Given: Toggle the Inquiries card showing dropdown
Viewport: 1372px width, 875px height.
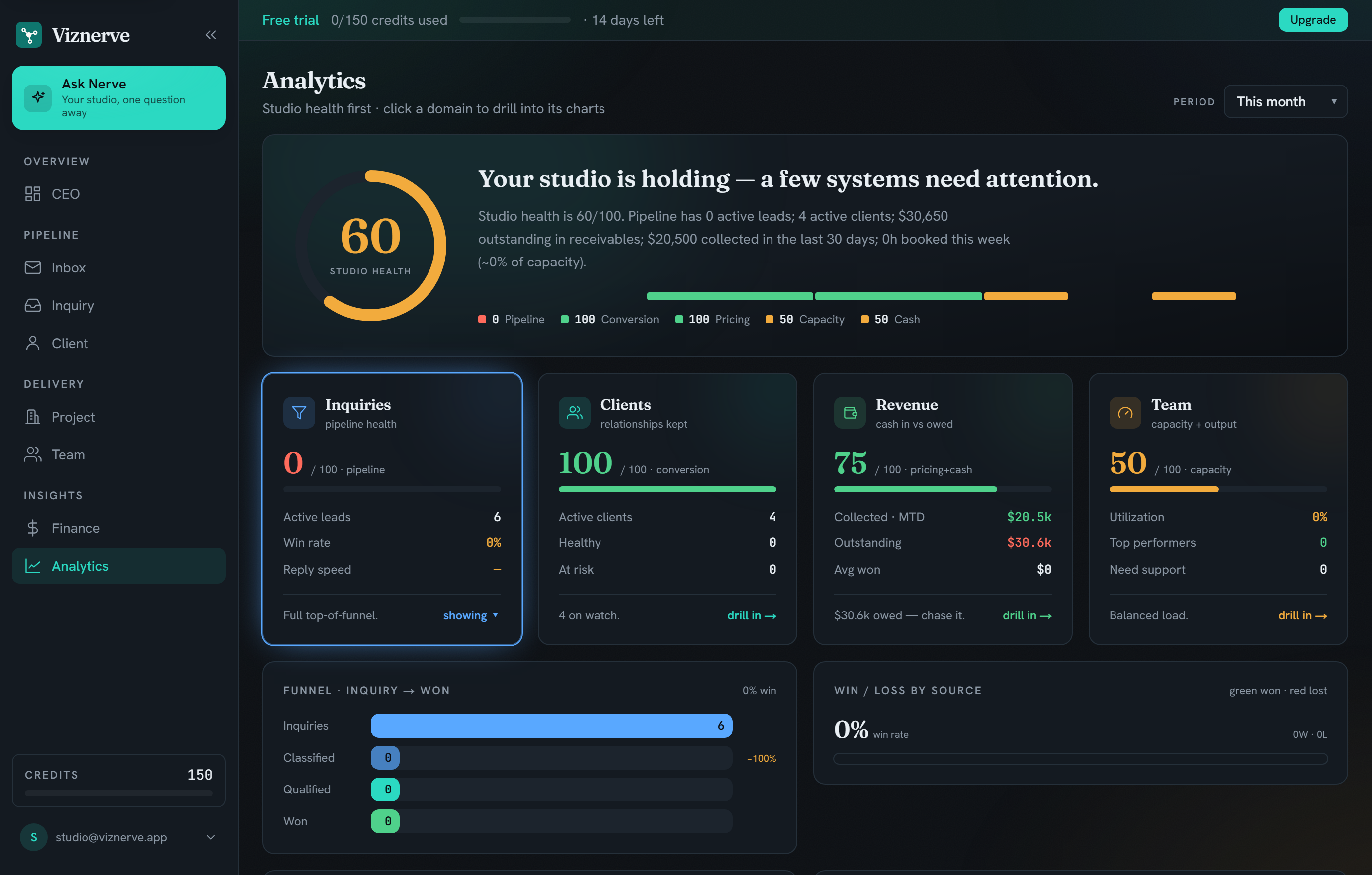Looking at the screenshot, I should click(x=471, y=615).
